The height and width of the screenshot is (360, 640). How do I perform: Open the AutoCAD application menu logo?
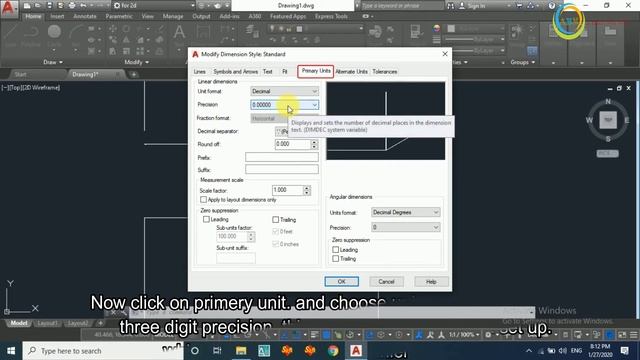[8, 8]
